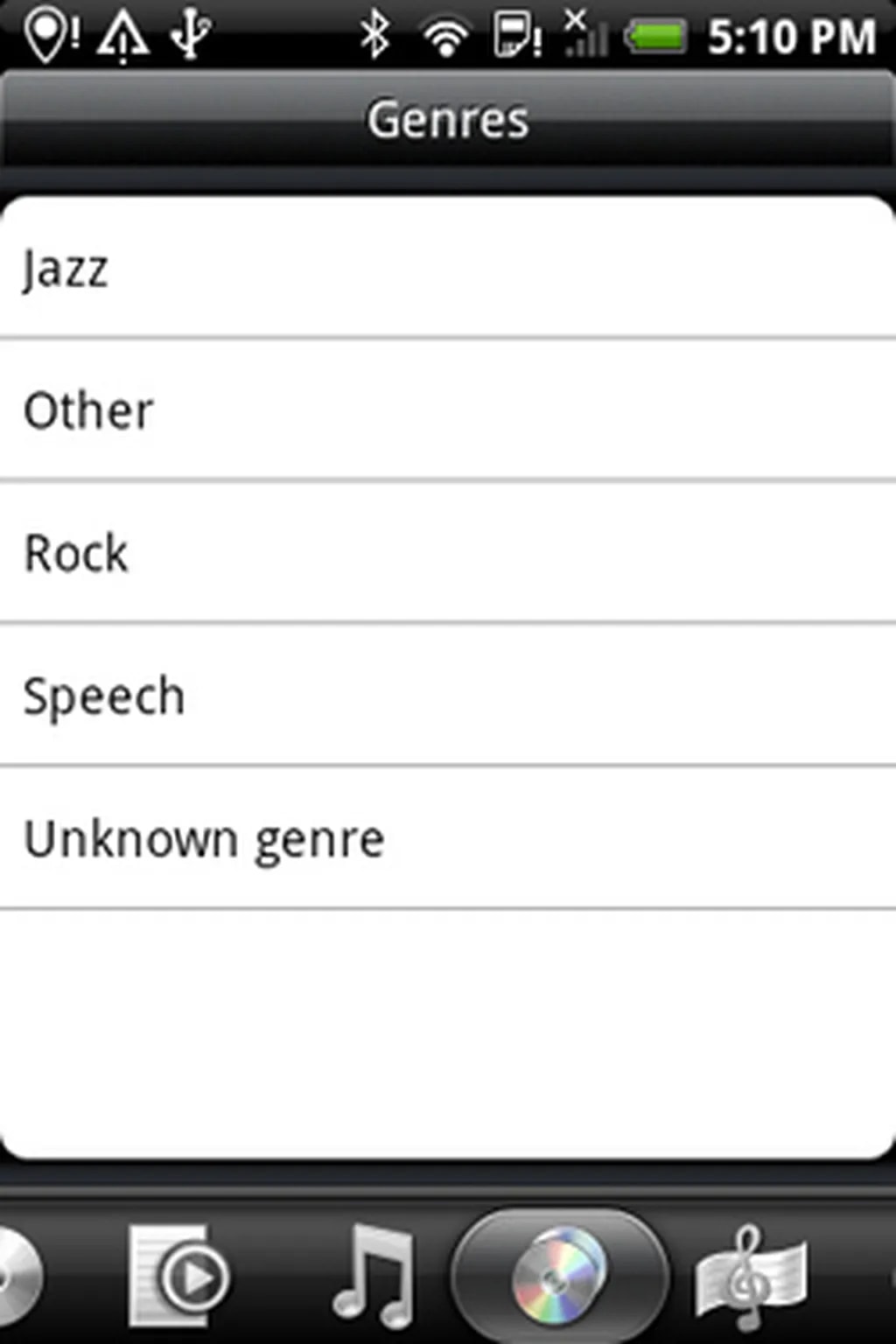
Task: Tap the SD card alert icon
Action: click(x=516, y=35)
